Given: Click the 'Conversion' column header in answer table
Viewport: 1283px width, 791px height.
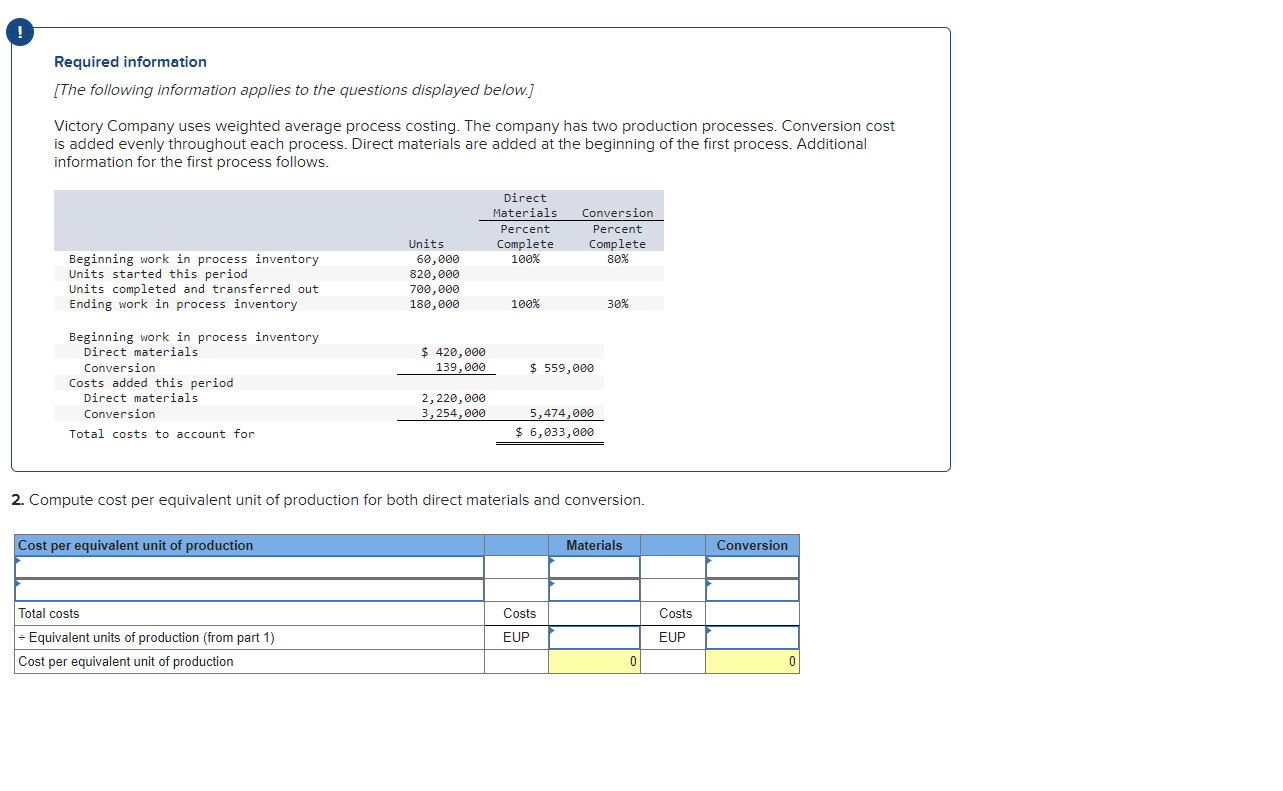Looking at the screenshot, I should click(752, 545).
